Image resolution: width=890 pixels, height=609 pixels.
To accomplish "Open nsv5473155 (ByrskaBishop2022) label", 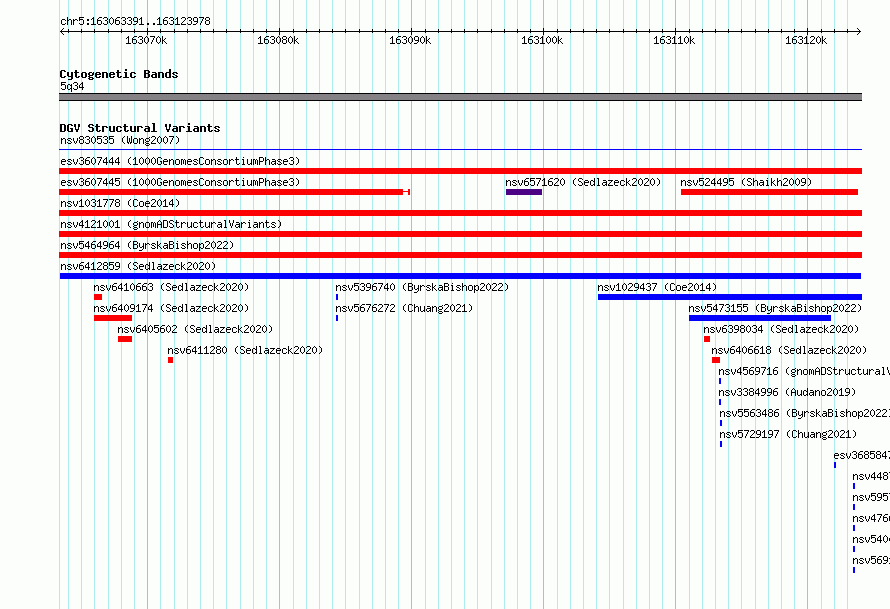I will [775, 308].
